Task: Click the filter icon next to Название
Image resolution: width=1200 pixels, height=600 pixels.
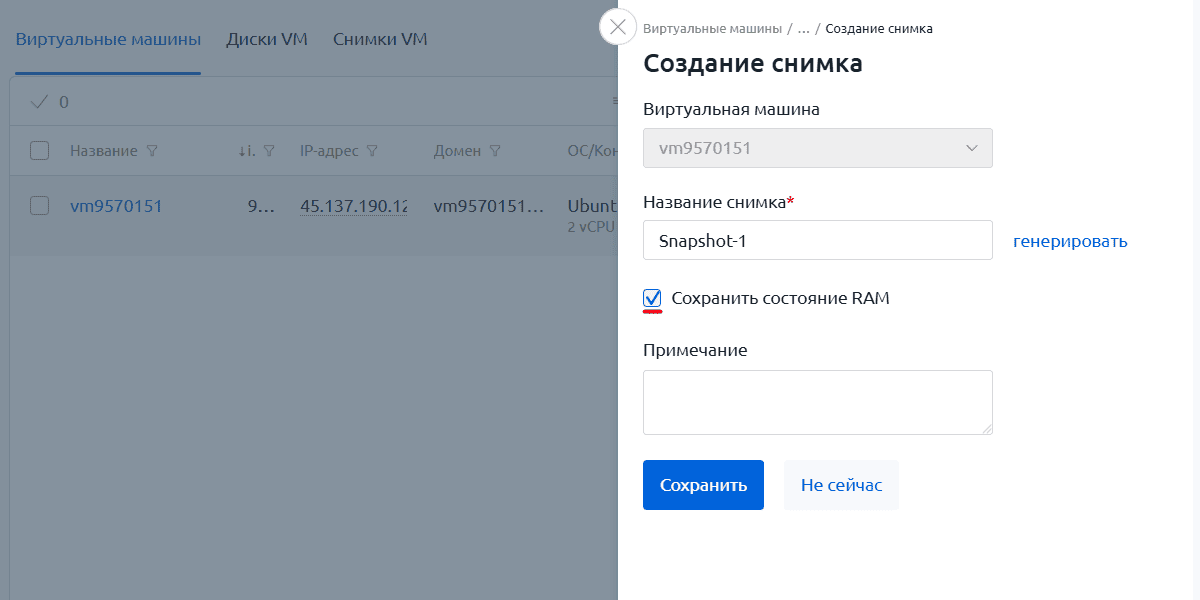Action: coord(152,151)
